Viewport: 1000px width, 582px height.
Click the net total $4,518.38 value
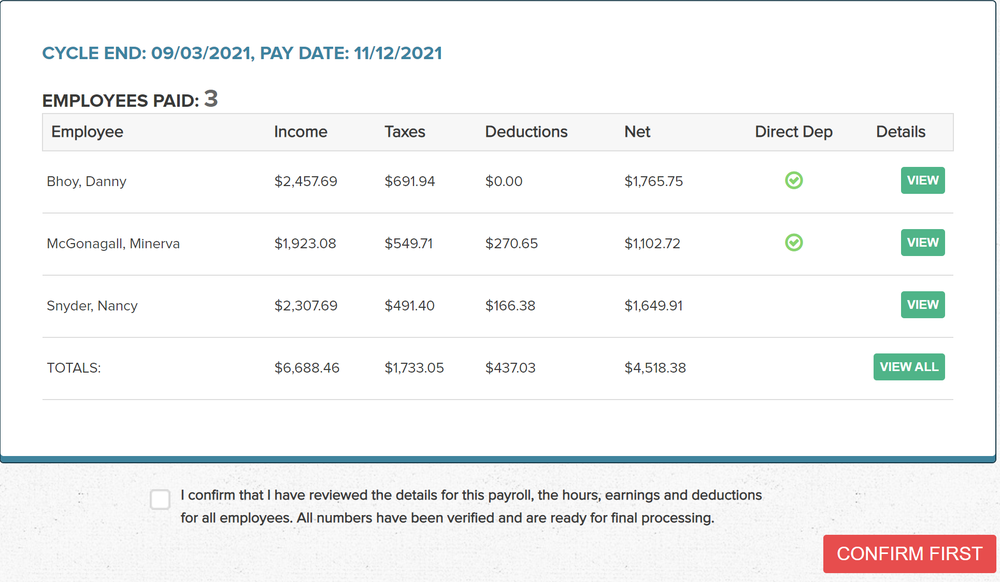pyautogui.click(x=654, y=367)
